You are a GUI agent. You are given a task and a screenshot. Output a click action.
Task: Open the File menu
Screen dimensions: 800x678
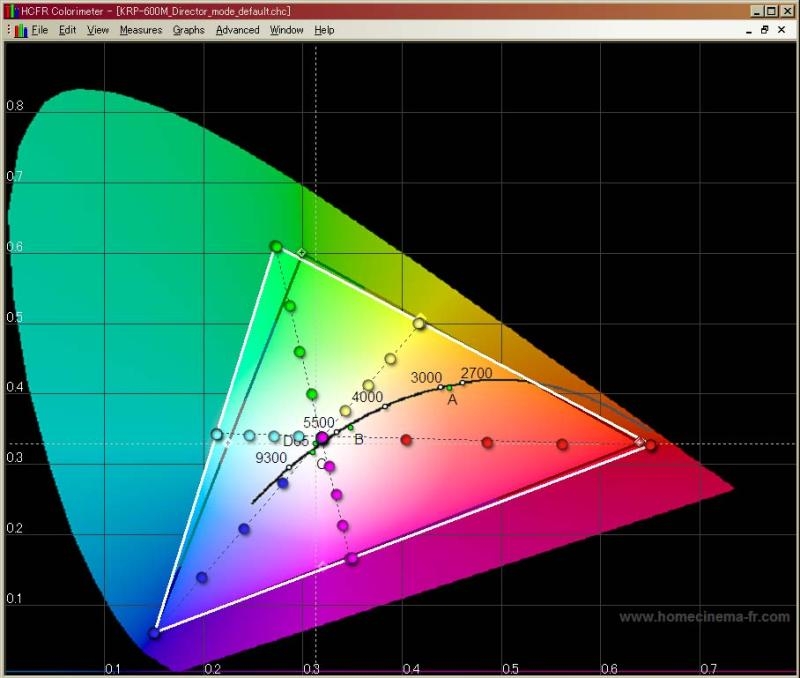tap(39, 30)
